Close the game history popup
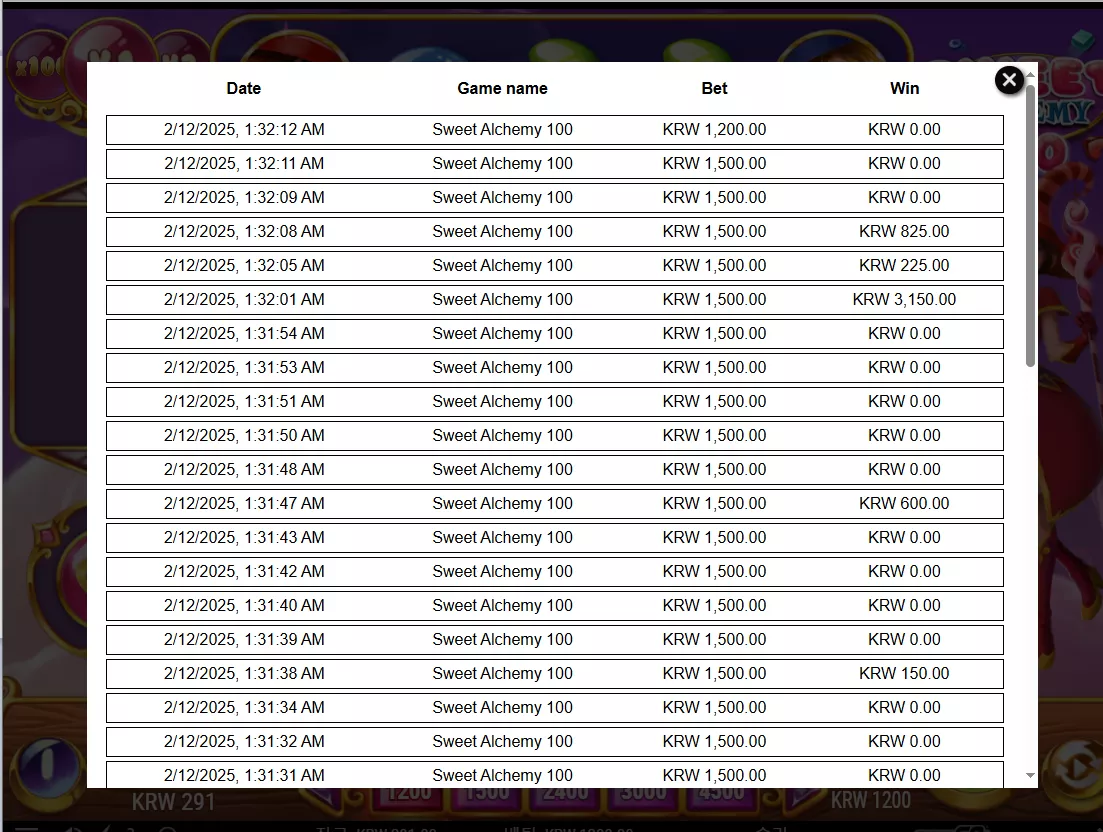 point(1009,80)
